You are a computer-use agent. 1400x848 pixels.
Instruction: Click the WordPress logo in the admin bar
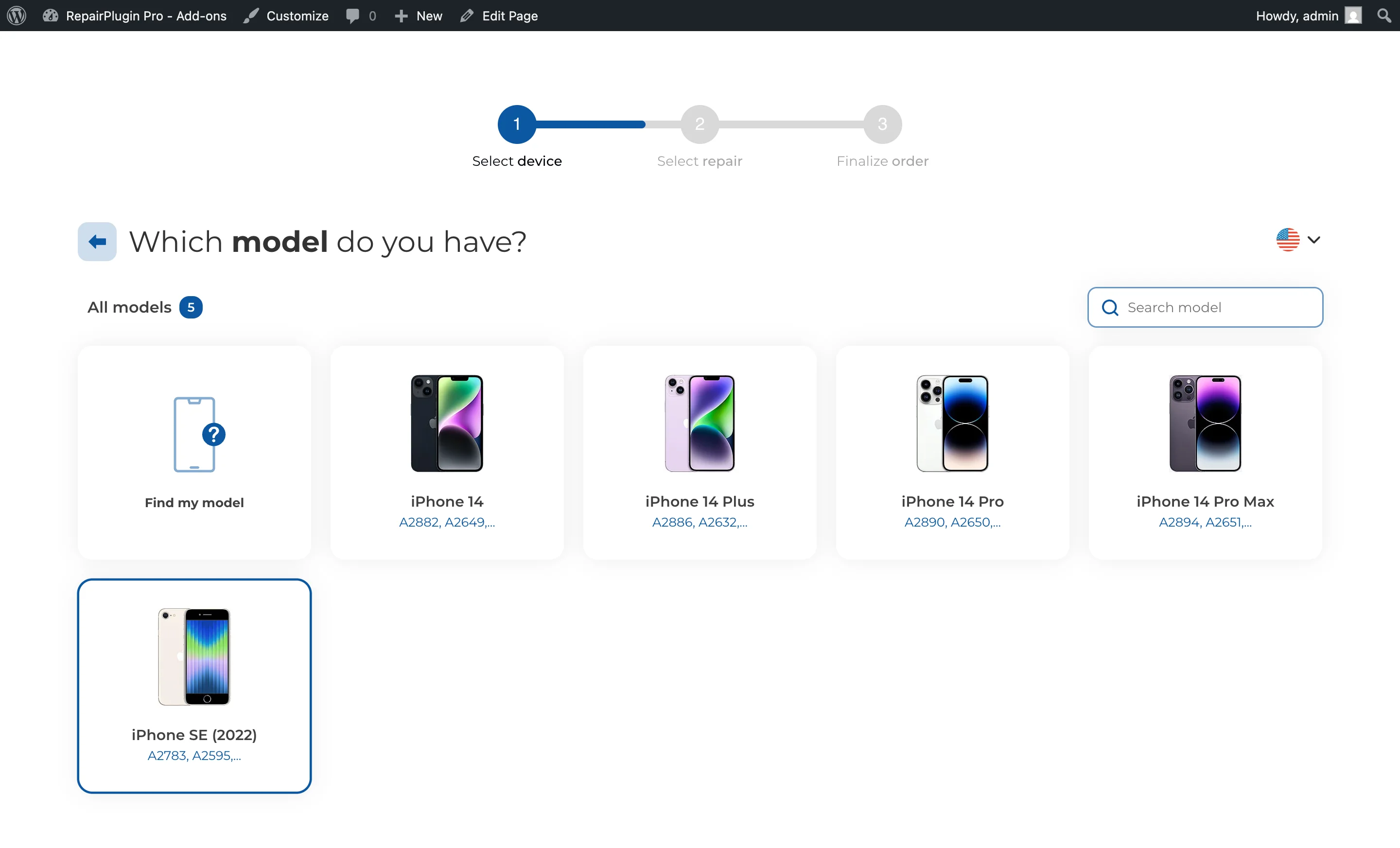pos(16,16)
